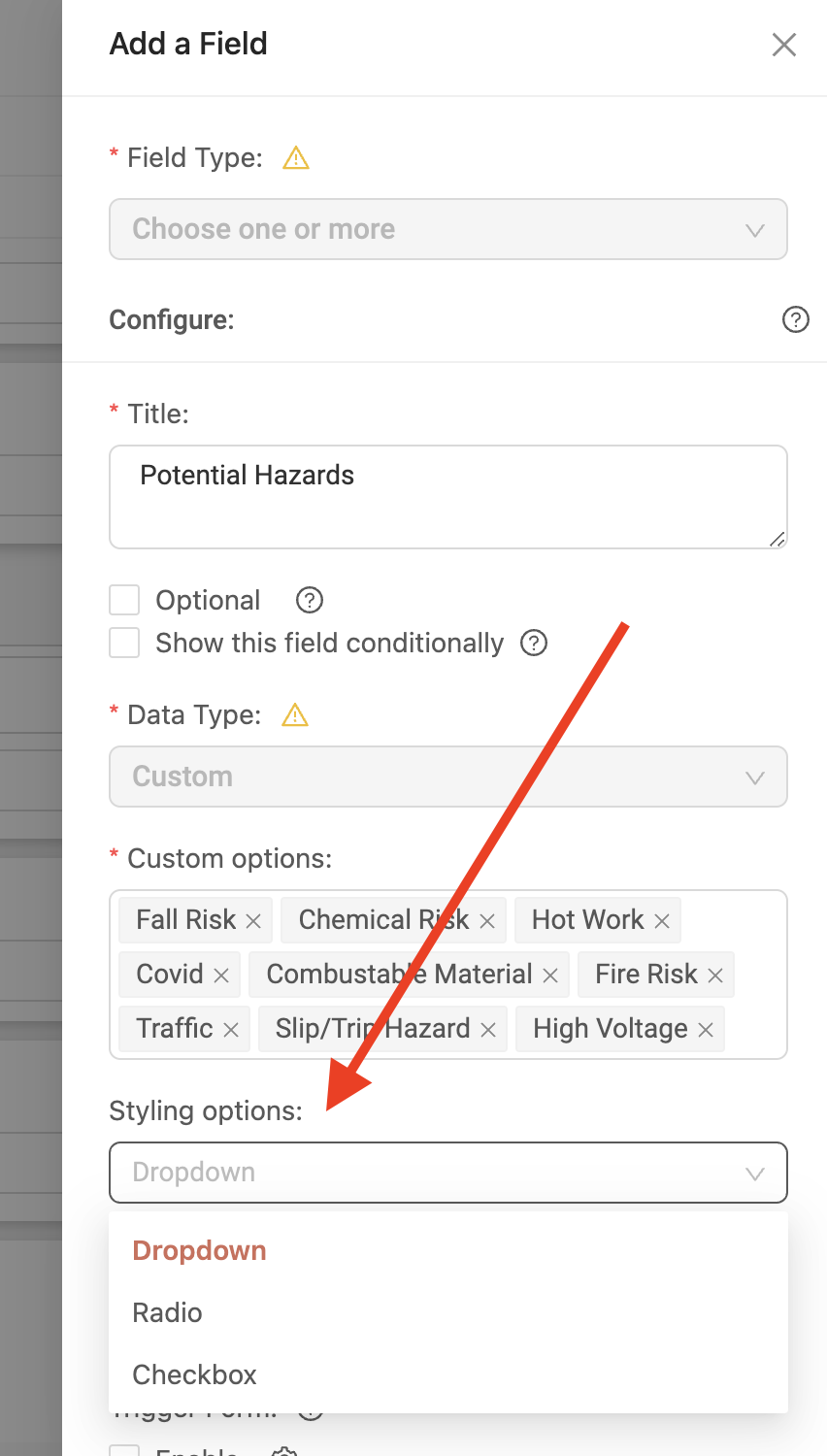Close the Add a Field panel
Viewport: 827px width, 1456px height.
(783, 45)
